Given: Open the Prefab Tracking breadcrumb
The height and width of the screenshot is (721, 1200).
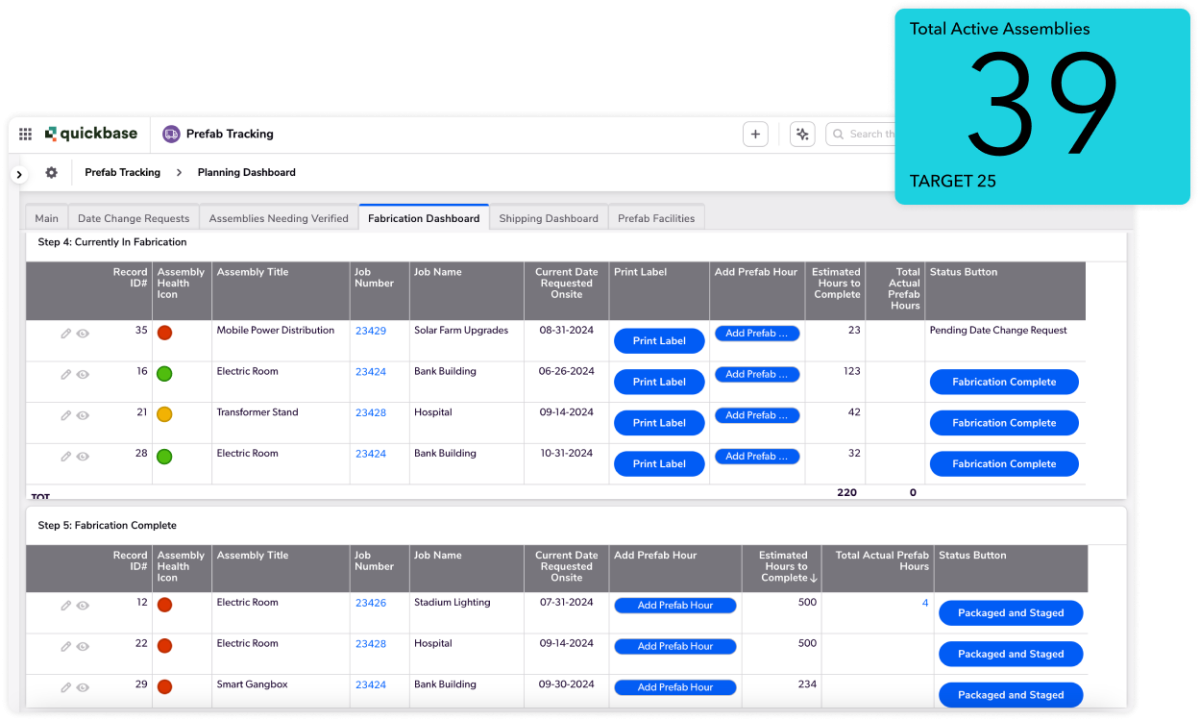Looking at the screenshot, I should tap(122, 172).
